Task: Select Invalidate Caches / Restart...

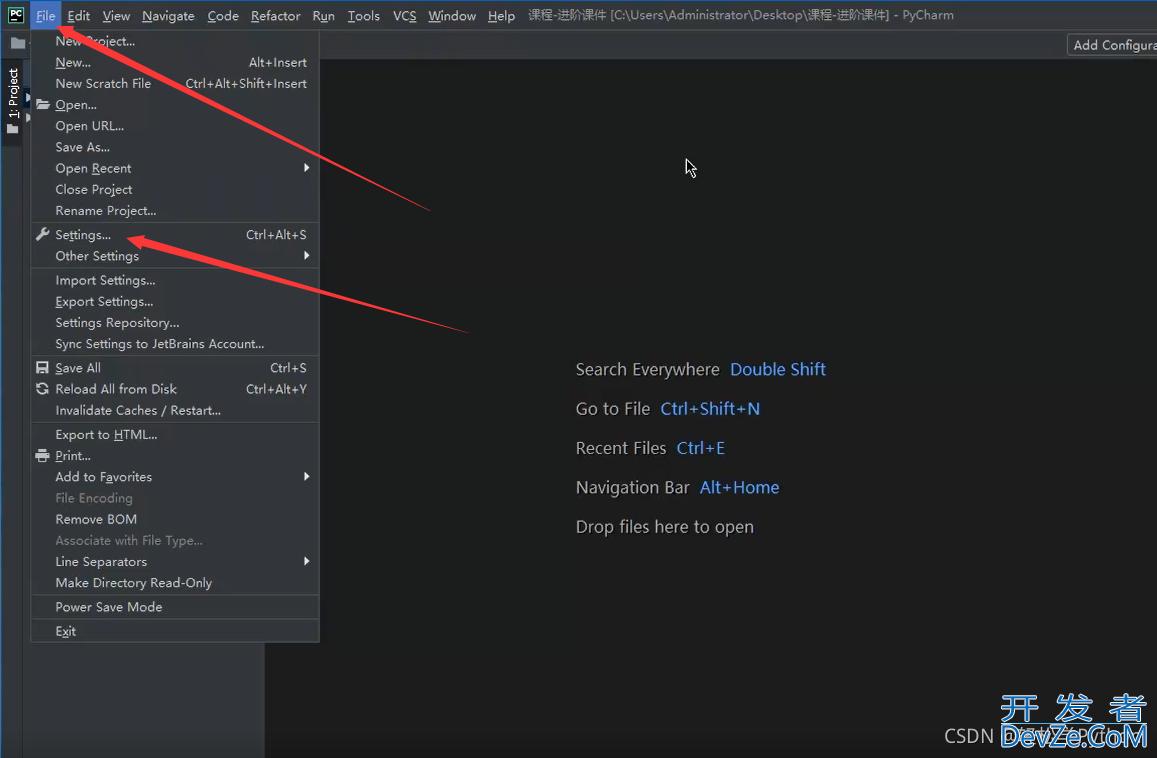Action: 175,410
